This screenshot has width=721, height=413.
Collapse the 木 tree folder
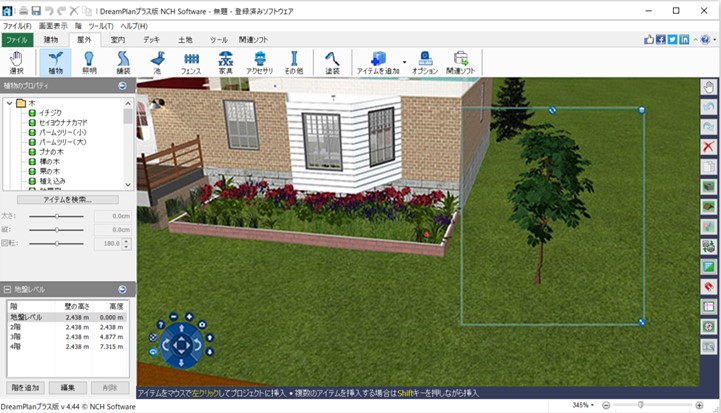pos(9,103)
